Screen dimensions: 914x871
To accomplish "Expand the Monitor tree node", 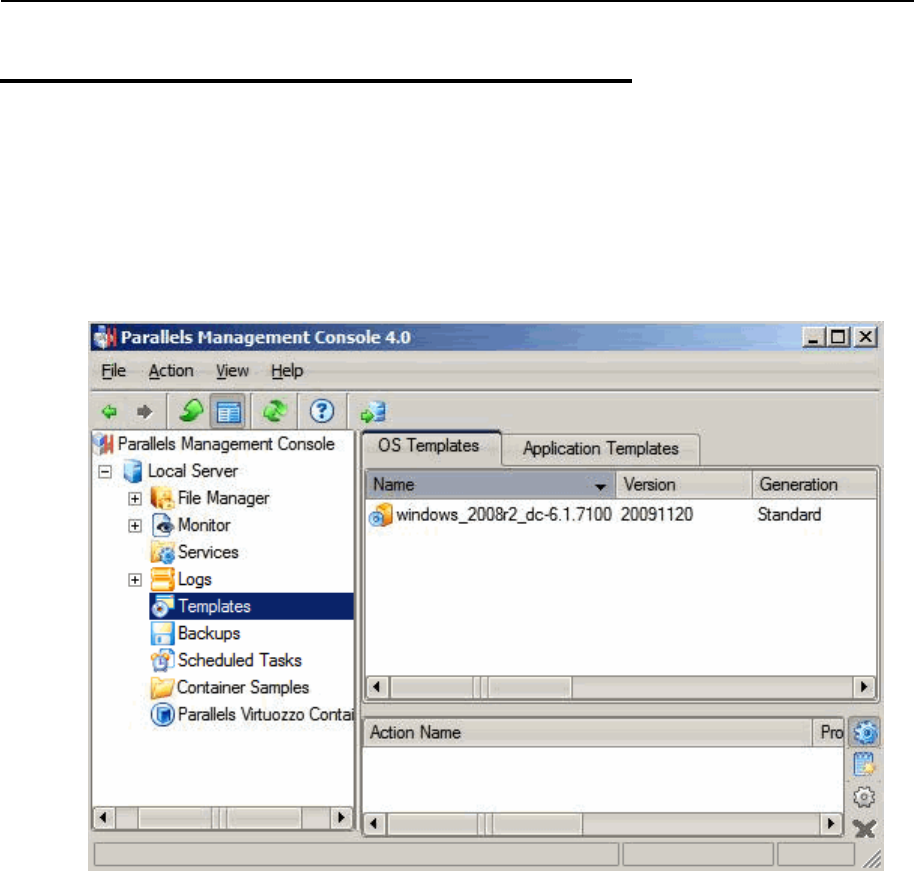I will coord(135,525).
